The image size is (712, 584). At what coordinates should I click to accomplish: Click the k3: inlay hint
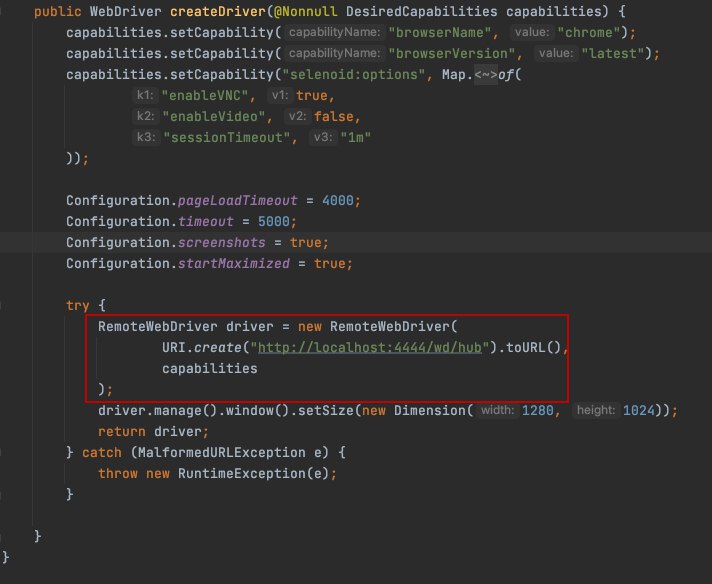[145, 137]
